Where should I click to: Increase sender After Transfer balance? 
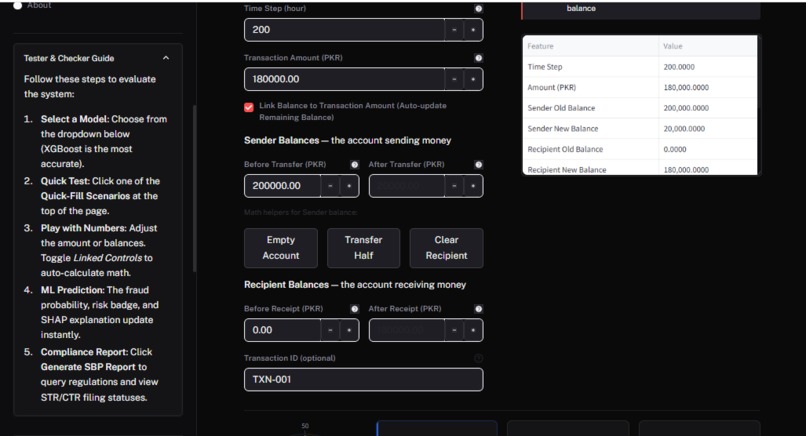tap(473, 186)
